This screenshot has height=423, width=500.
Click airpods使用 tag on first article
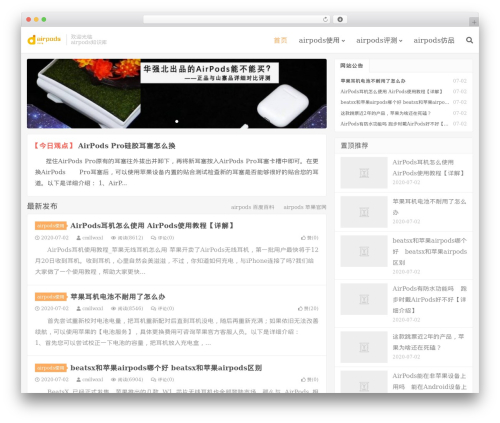point(51,226)
